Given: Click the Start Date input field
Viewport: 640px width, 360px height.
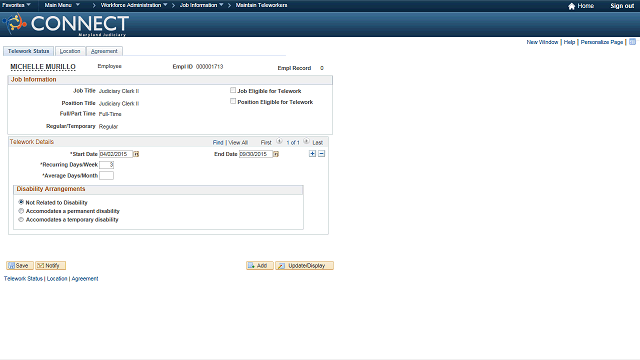Looking at the screenshot, I should coord(116,154).
